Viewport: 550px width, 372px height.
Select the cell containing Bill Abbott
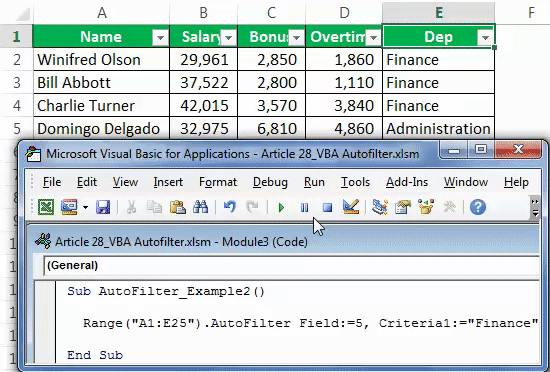(x=101, y=83)
